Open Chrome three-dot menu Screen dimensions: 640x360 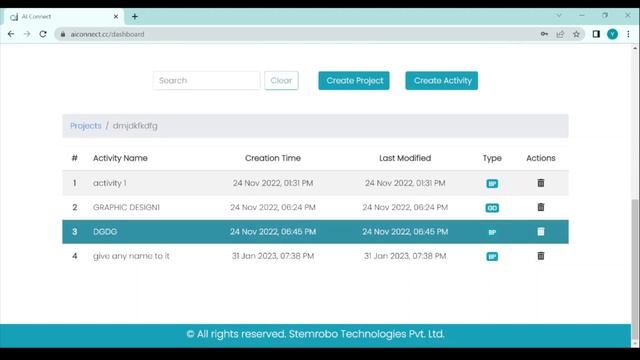click(629, 34)
